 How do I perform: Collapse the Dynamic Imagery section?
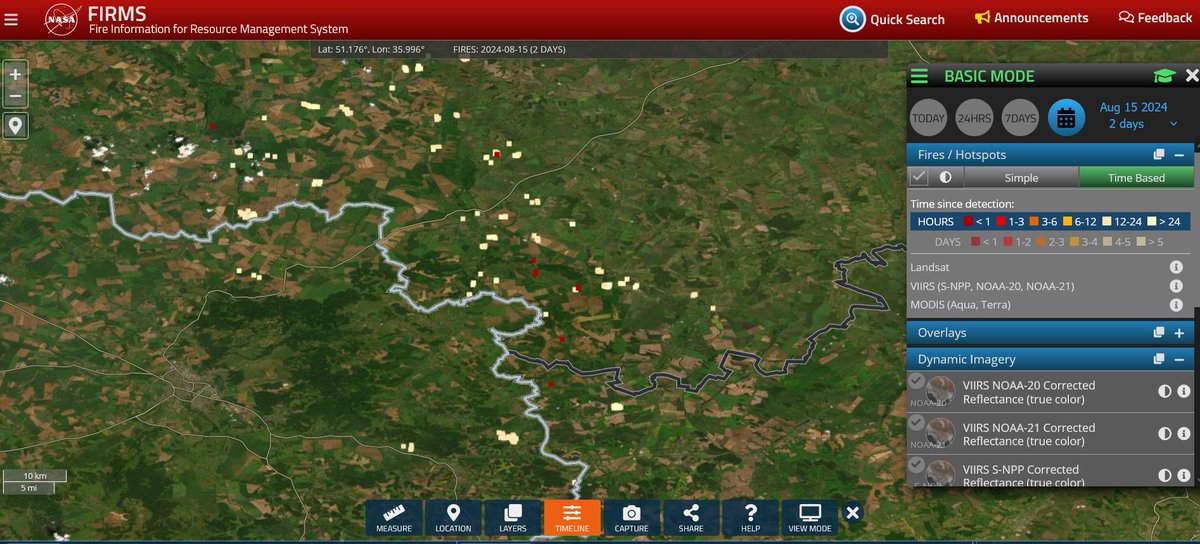1179,359
